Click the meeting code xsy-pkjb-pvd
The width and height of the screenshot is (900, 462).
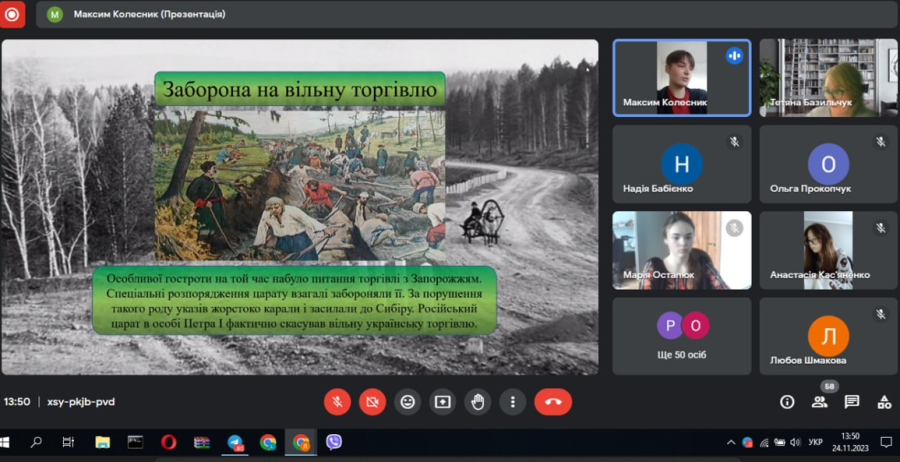[x=81, y=402]
